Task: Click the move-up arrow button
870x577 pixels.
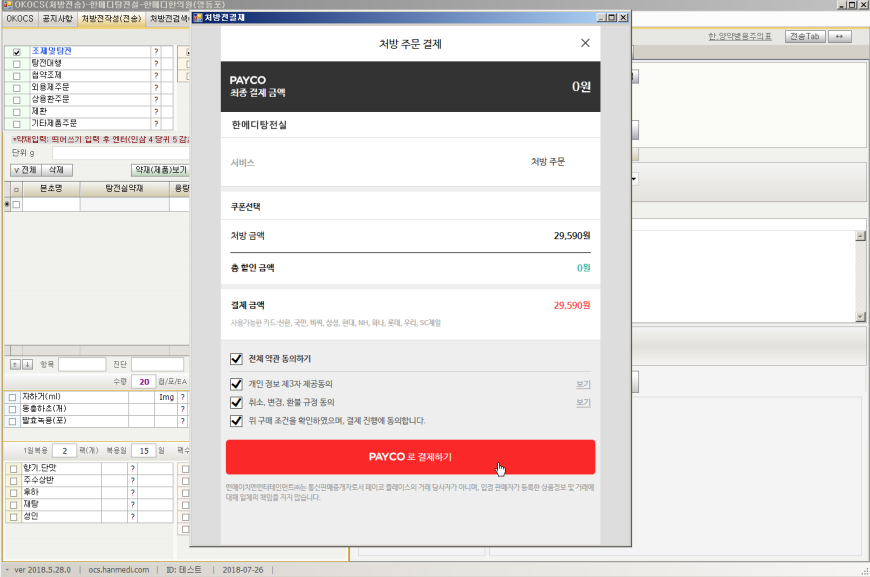Action: click(16, 365)
